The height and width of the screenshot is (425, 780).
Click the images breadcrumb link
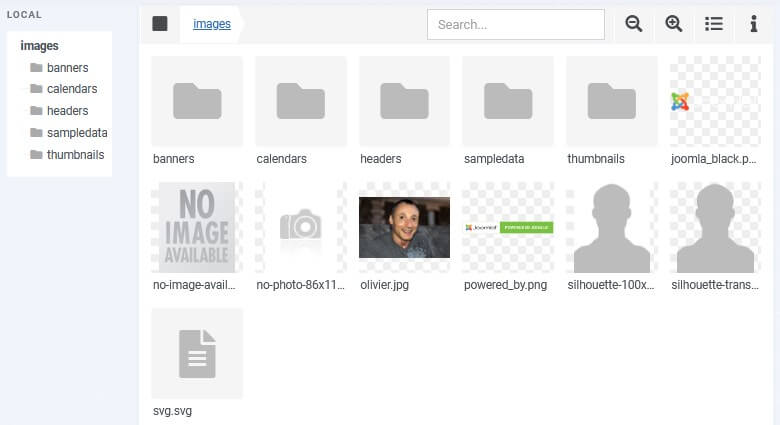(211, 24)
